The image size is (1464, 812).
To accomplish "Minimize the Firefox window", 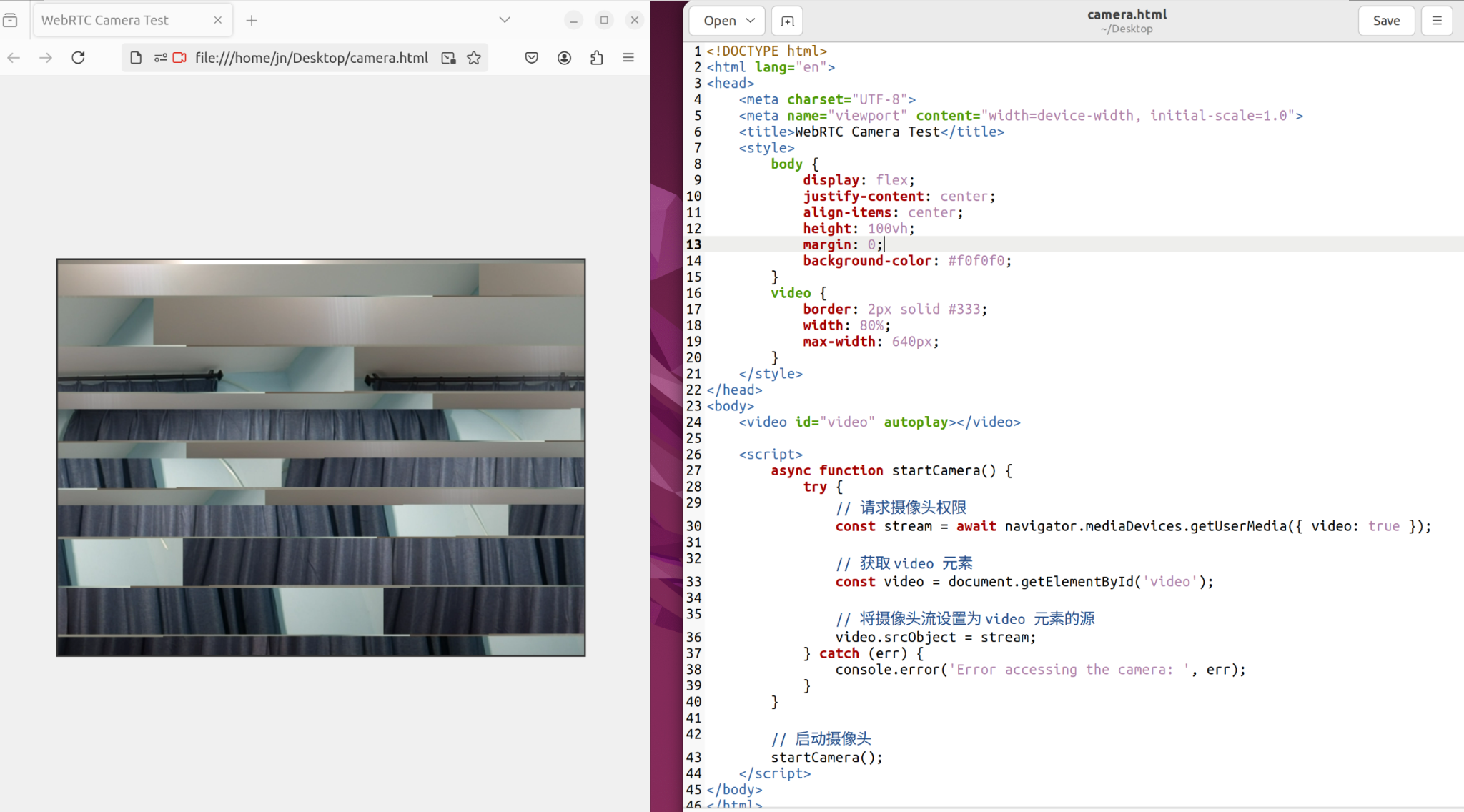I will 573,20.
